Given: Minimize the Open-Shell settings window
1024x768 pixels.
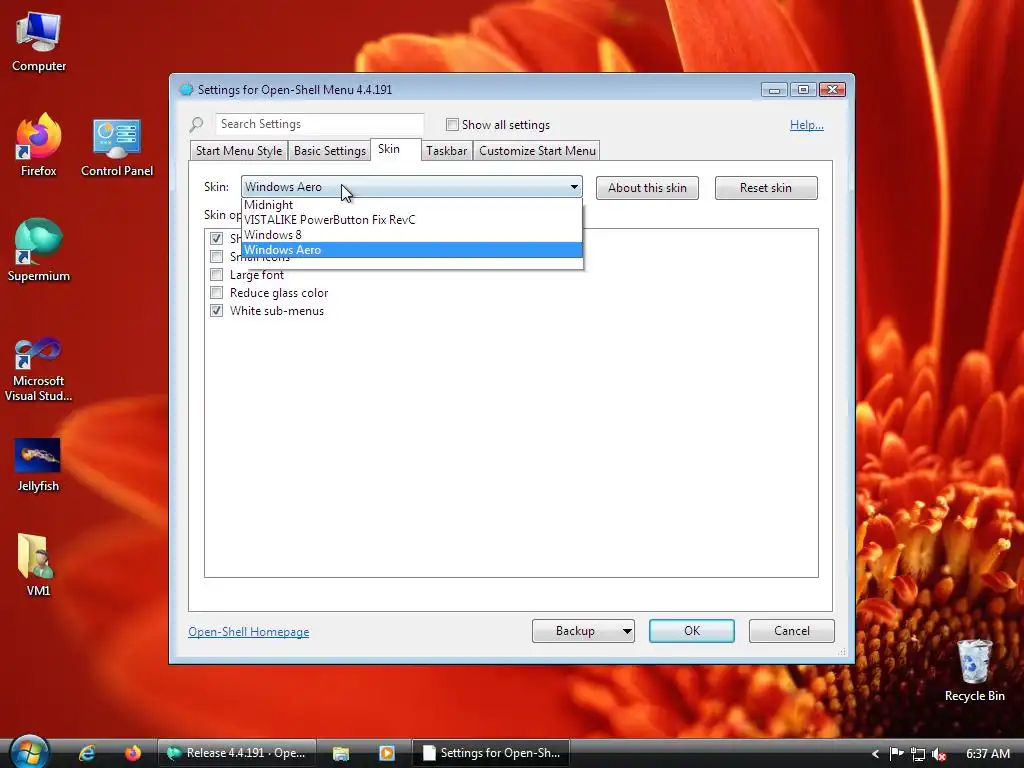Looking at the screenshot, I should click(774, 89).
